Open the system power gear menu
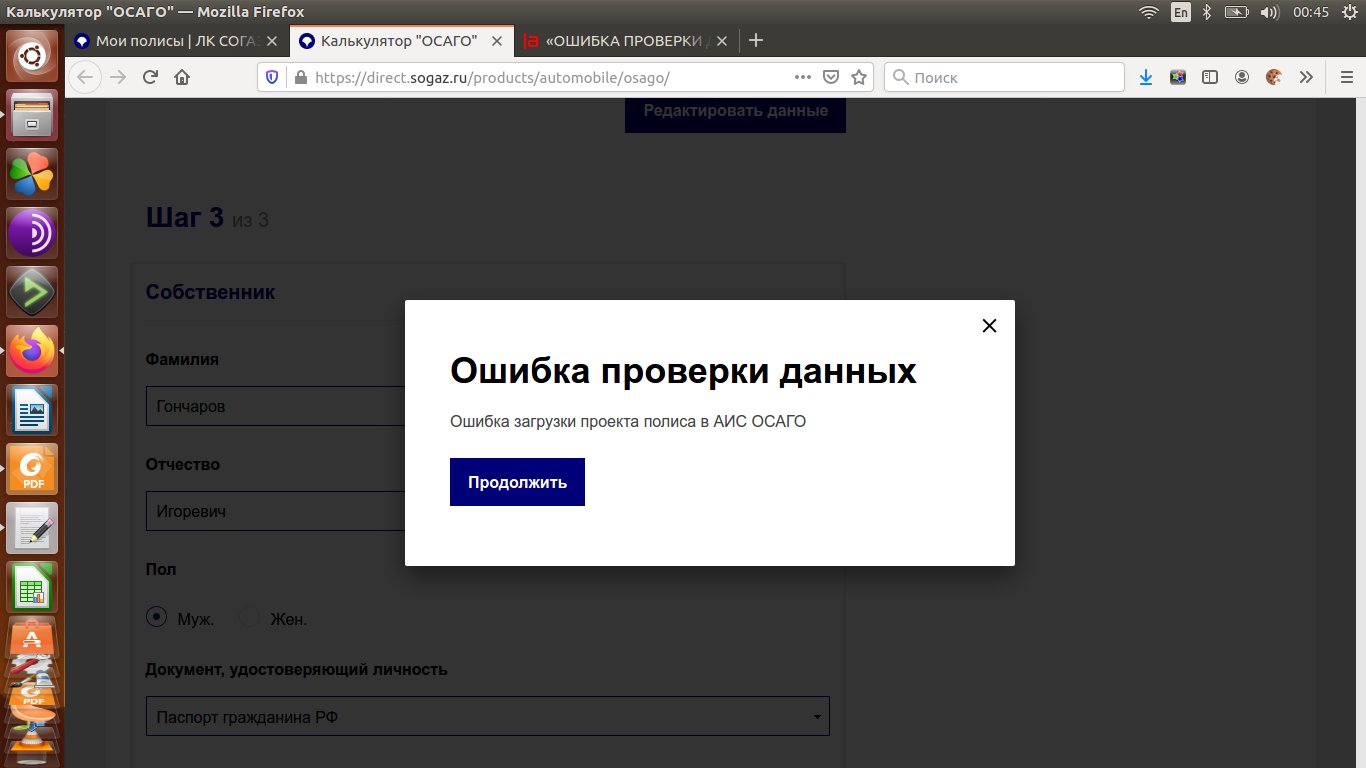Viewport: 1366px width, 768px height. [x=1349, y=12]
